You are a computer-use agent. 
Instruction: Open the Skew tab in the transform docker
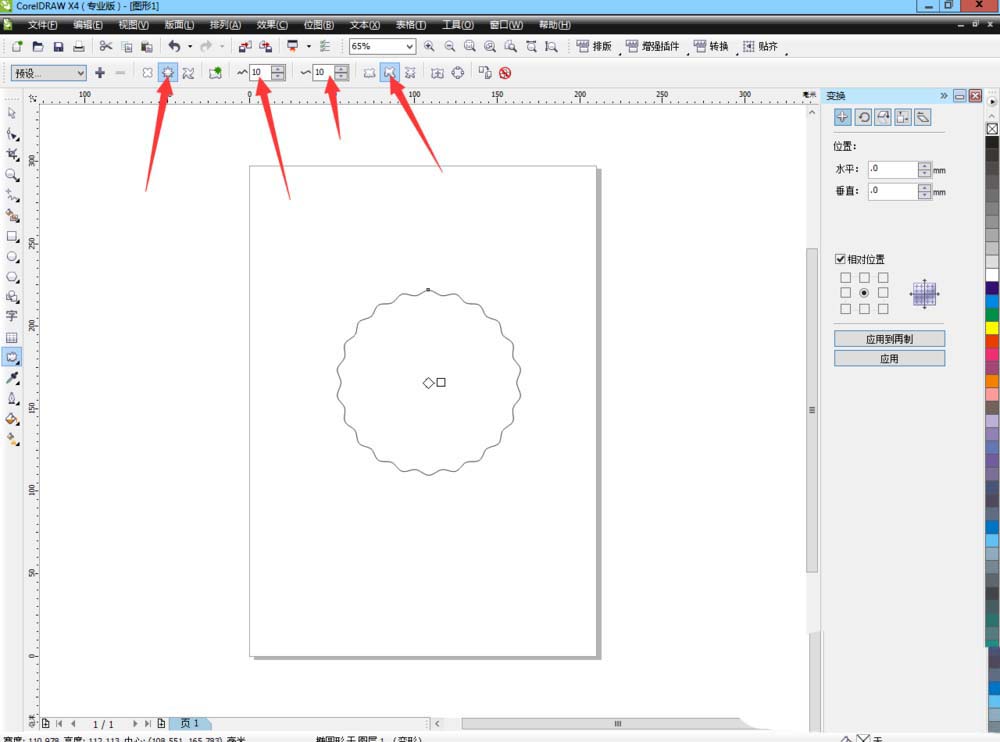[x=922, y=117]
